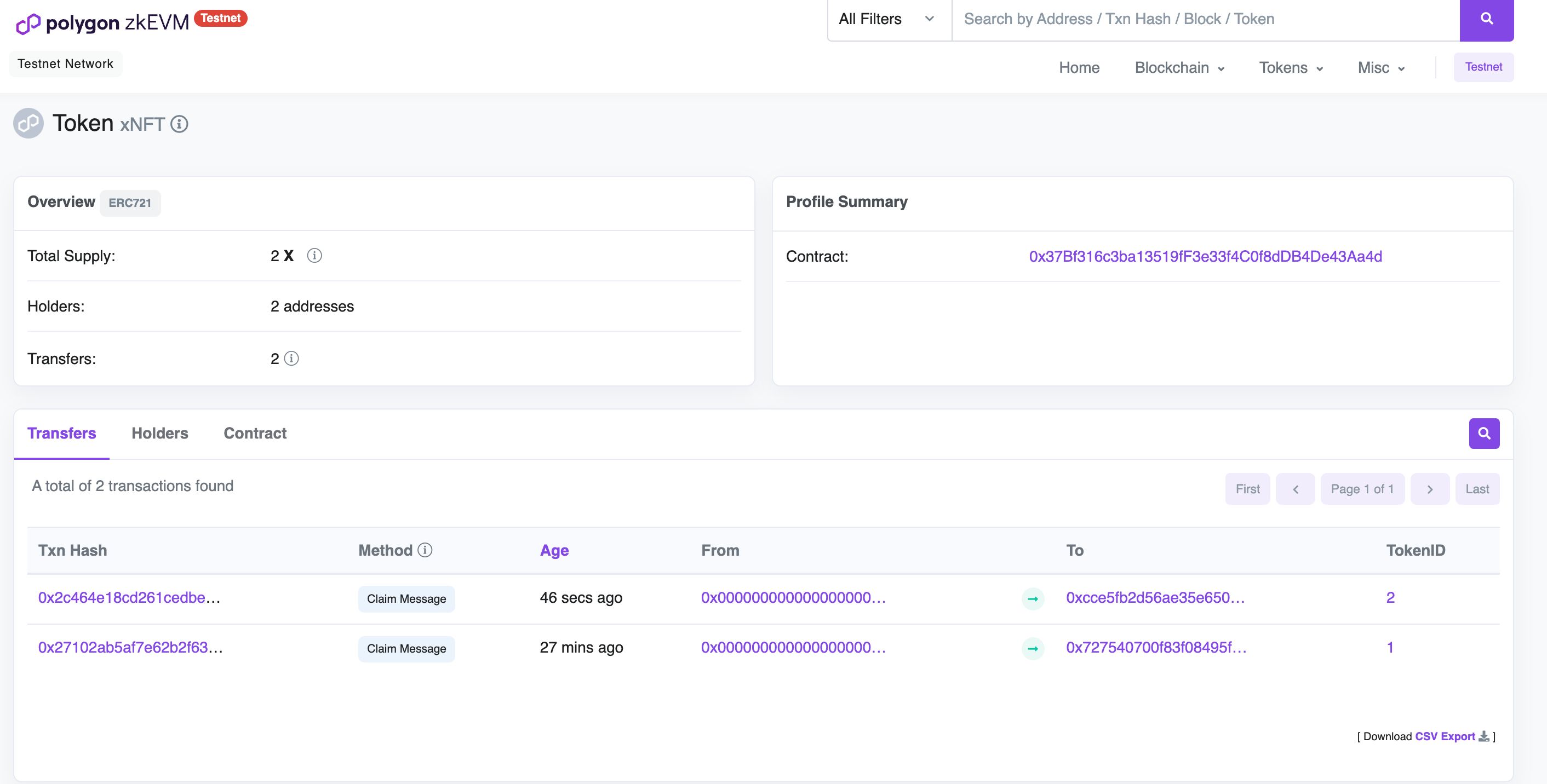
Task: Go to Home in navigation
Action: pos(1079,68)
